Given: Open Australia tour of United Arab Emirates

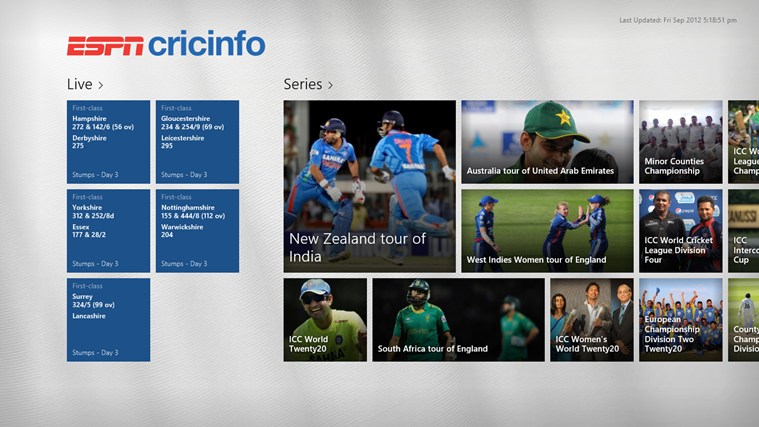Looking at the screenshot, I should pos(547,142).
